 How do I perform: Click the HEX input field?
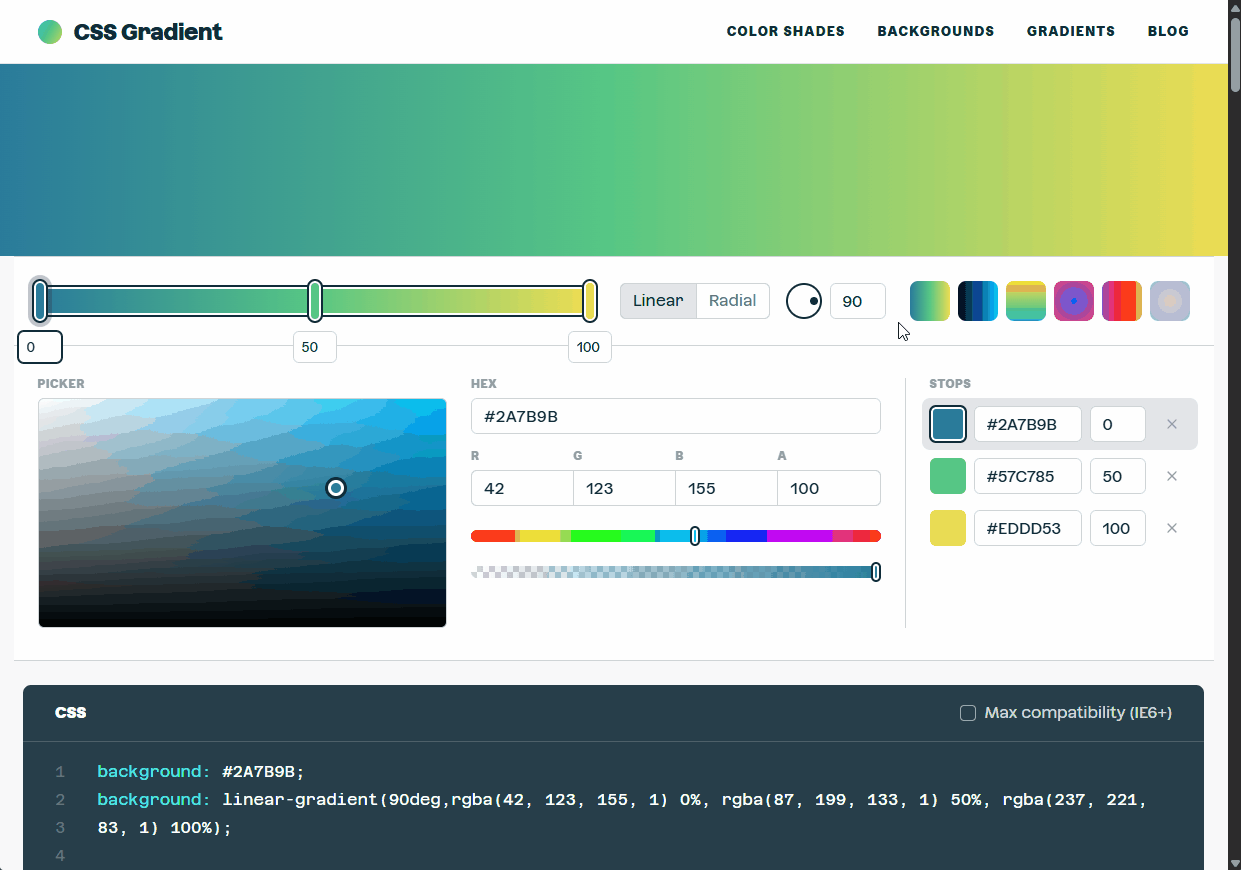675,416
